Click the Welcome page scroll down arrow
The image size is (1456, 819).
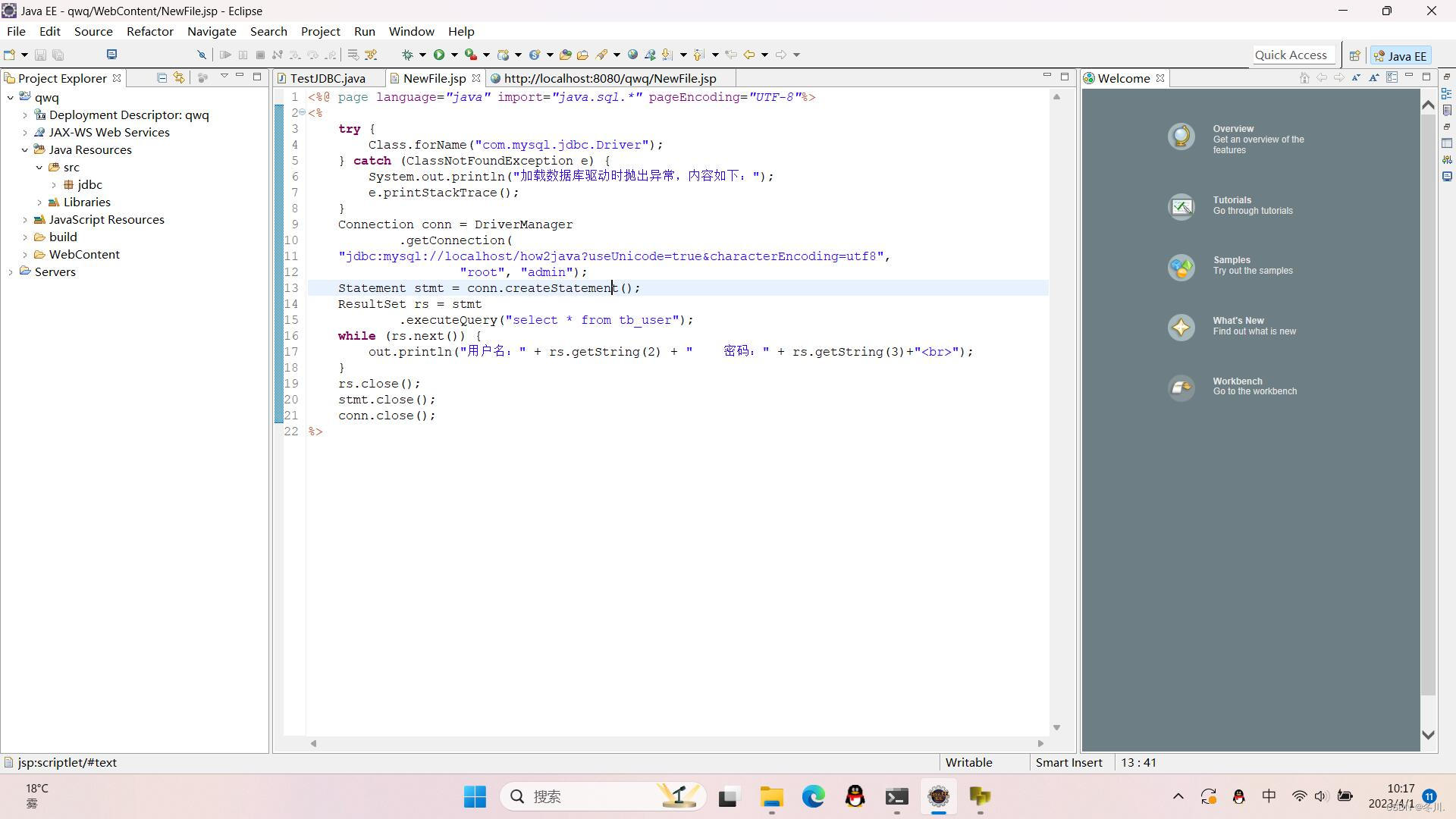[x=1428, y=734]
